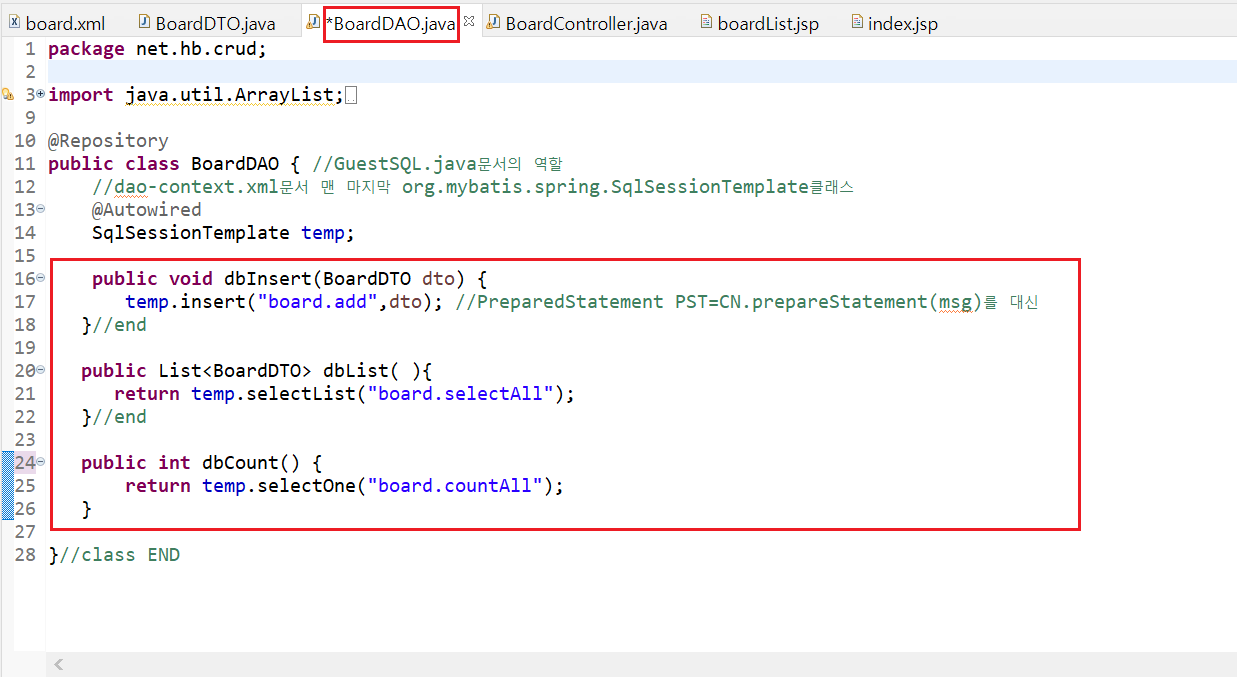Expand the folded imports on line 3
Image resolution: width=1237 pixels, height=677 pixels.
click(x=40, y=94)
